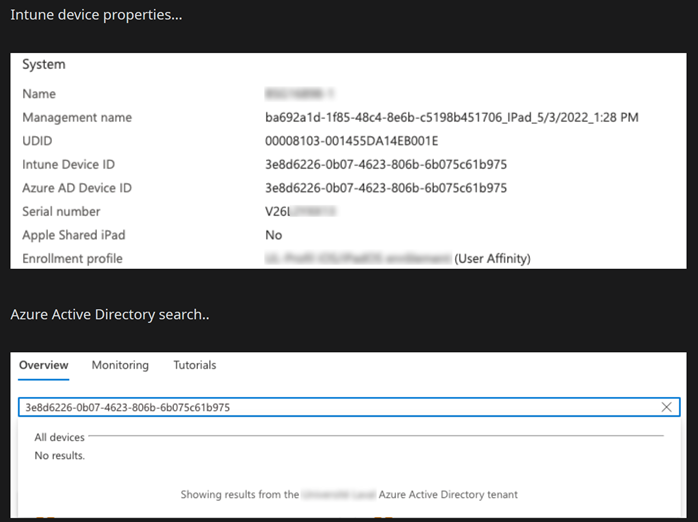The height and width of the screenshot is (522, 698).
Task: Click the Enrollment profile label
Action: pyautogui.click(x=73, y=259)
